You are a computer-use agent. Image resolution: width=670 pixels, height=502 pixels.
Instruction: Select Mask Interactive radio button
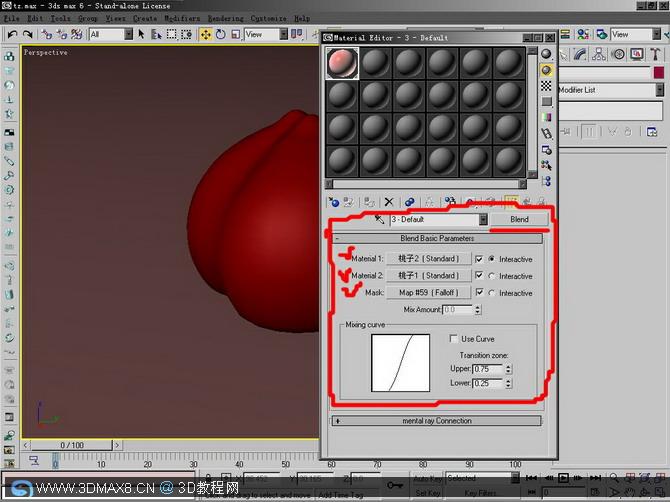click(x=492, y=293)
